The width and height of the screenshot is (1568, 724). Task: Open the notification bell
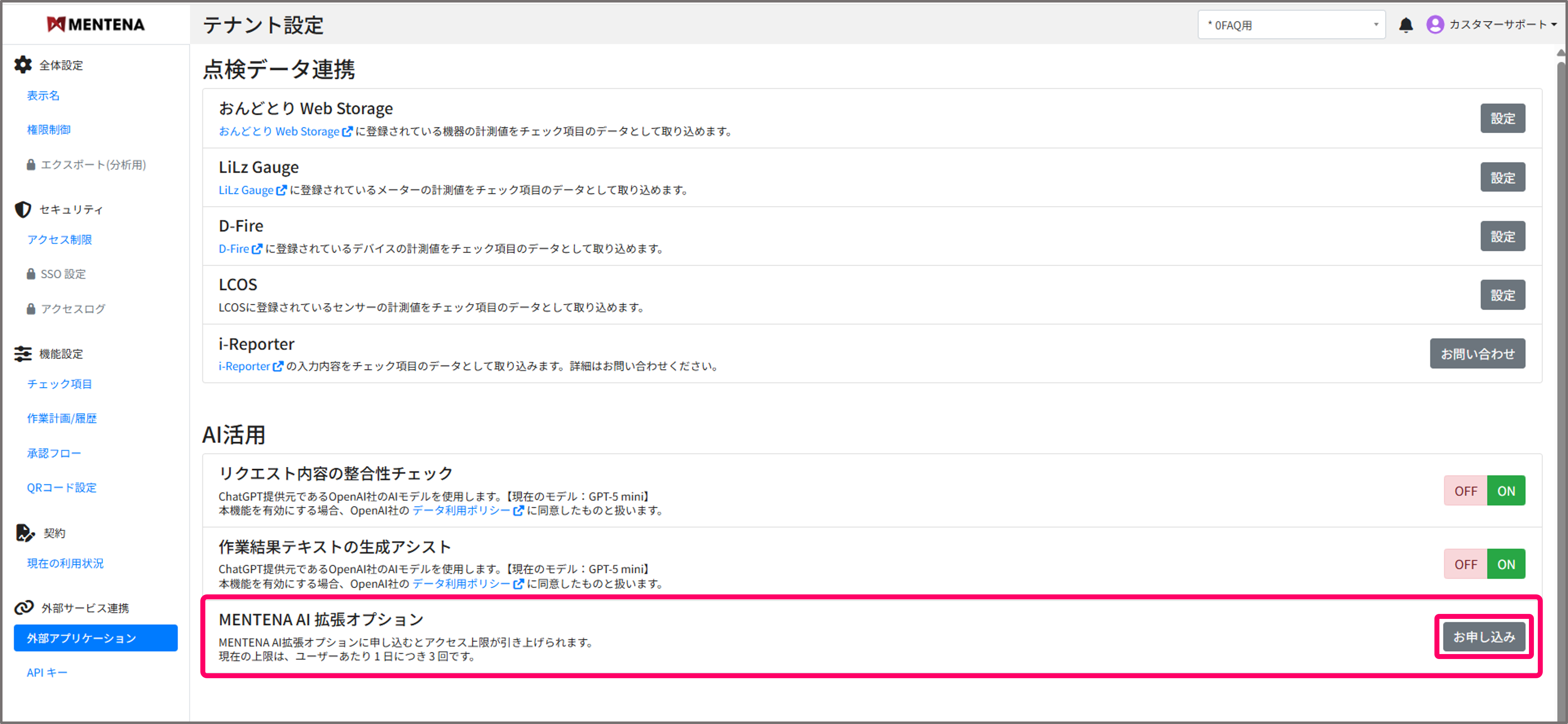[1405, 25]
